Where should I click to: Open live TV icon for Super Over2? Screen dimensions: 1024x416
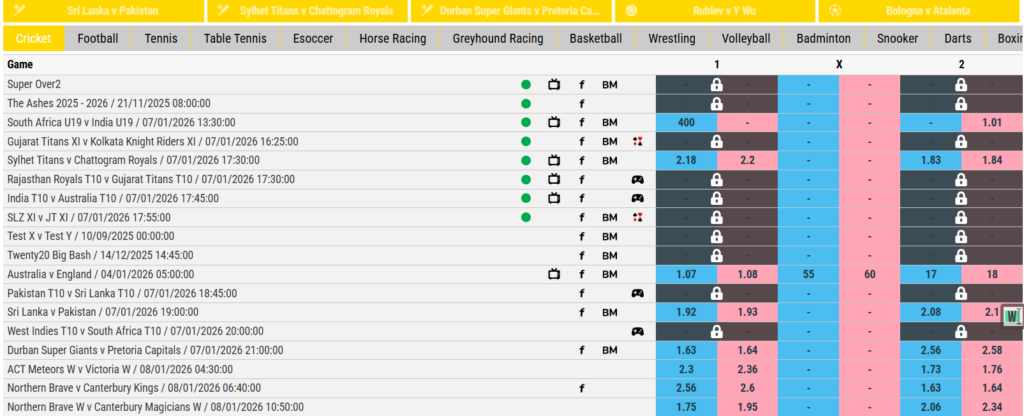click(x=554, y=84)
